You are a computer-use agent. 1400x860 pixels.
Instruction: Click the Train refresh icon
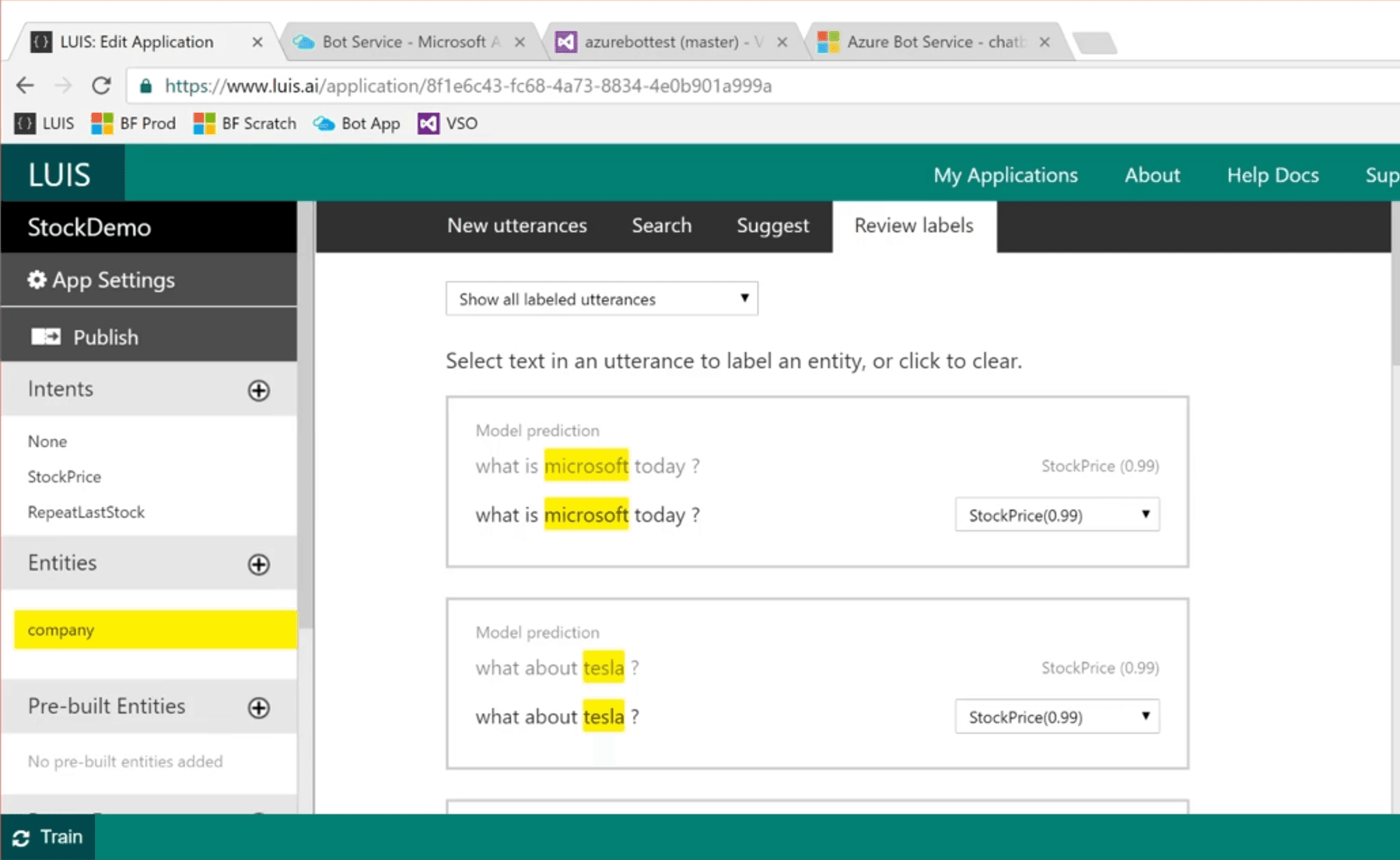click(x=21, y=837)
